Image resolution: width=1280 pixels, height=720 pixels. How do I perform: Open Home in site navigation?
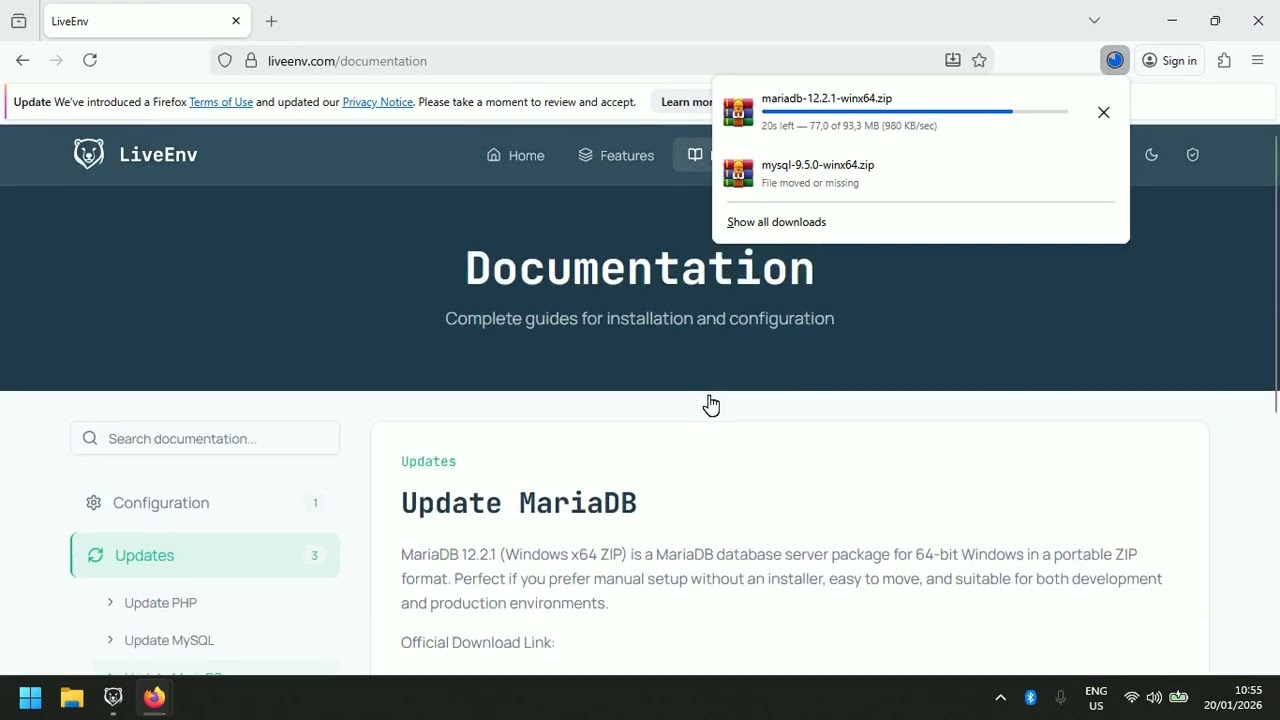(515, 155)
